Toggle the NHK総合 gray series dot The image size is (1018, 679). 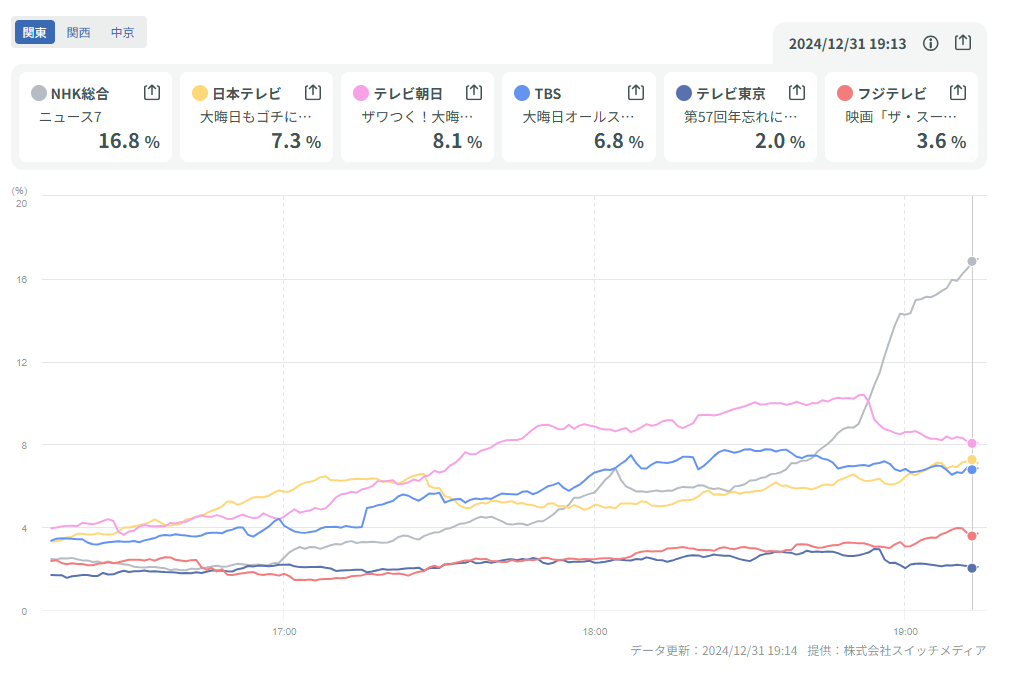[39, 93]
